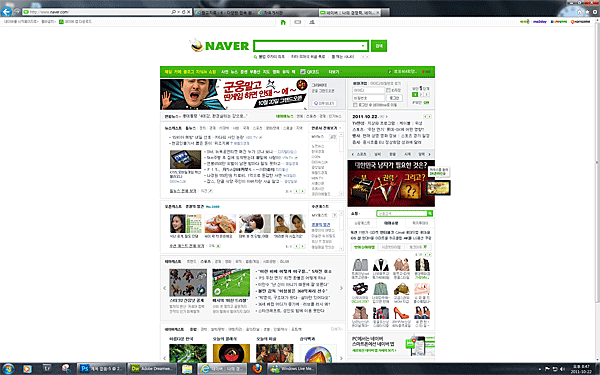Click the green Naver search button
The height and width of the screenshot is (375, 600).
(379, 46)
